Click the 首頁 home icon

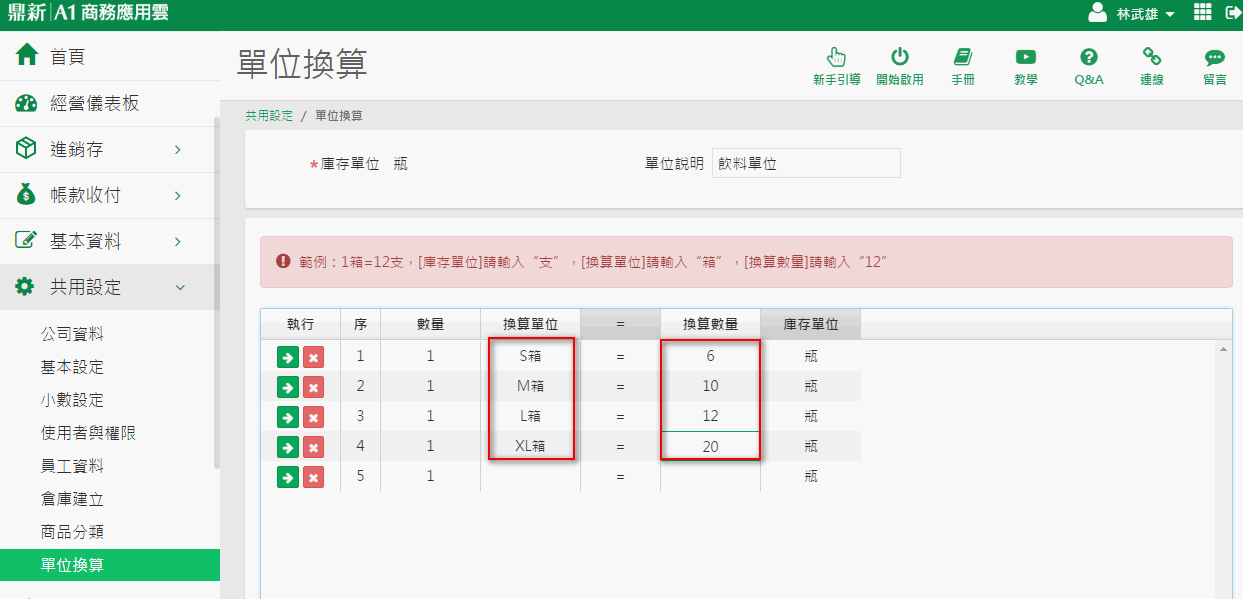pos(27,56)
